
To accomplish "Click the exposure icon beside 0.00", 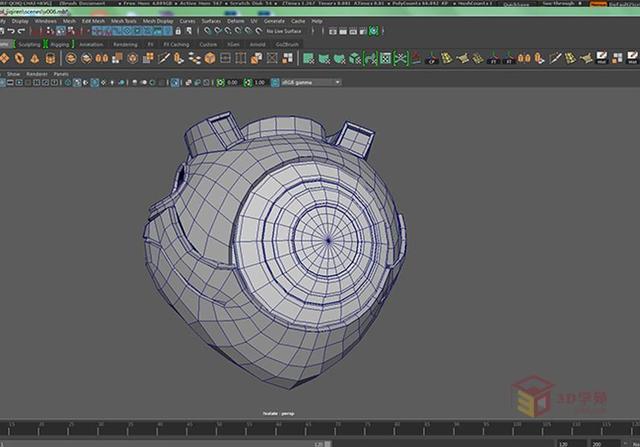I will point(221,82).
